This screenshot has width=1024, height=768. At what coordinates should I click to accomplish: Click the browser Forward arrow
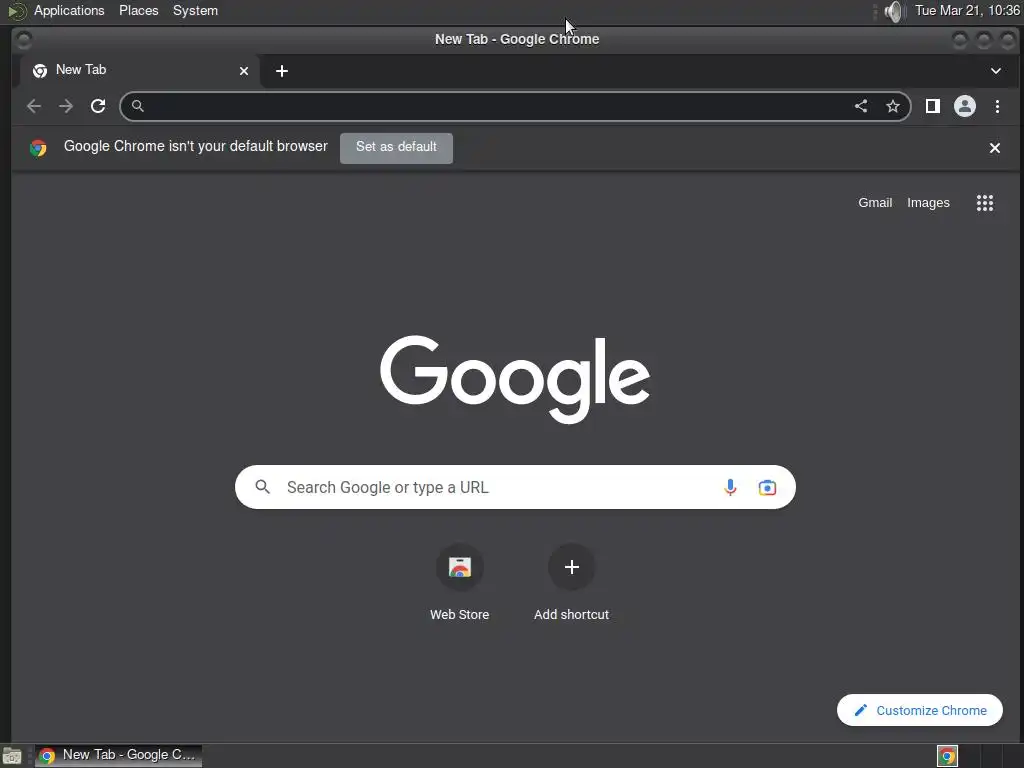(x=66, y=106)
